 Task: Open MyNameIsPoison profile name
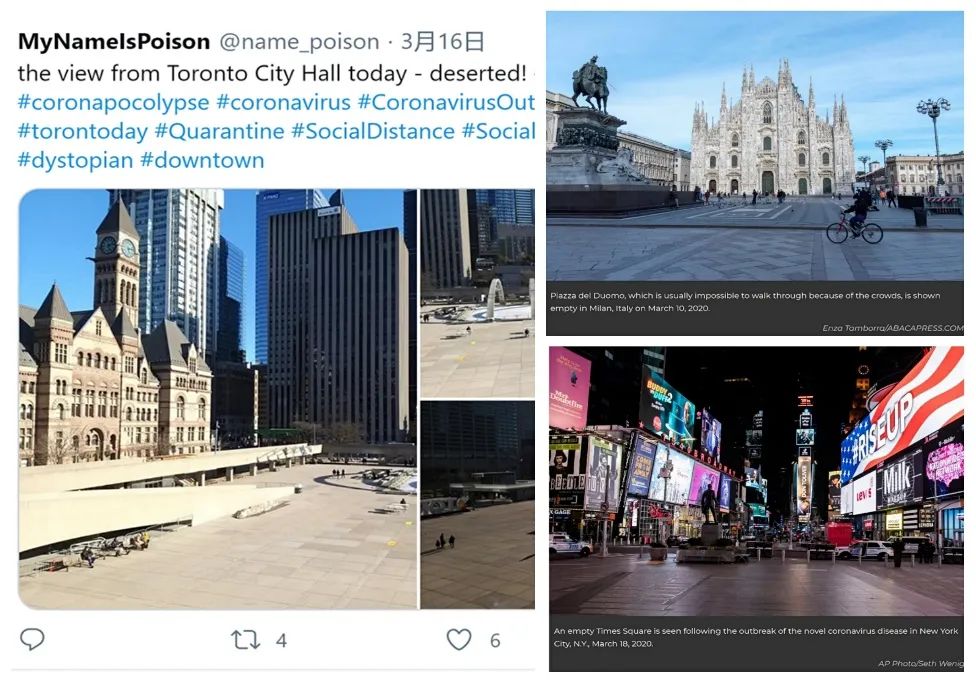114,42
